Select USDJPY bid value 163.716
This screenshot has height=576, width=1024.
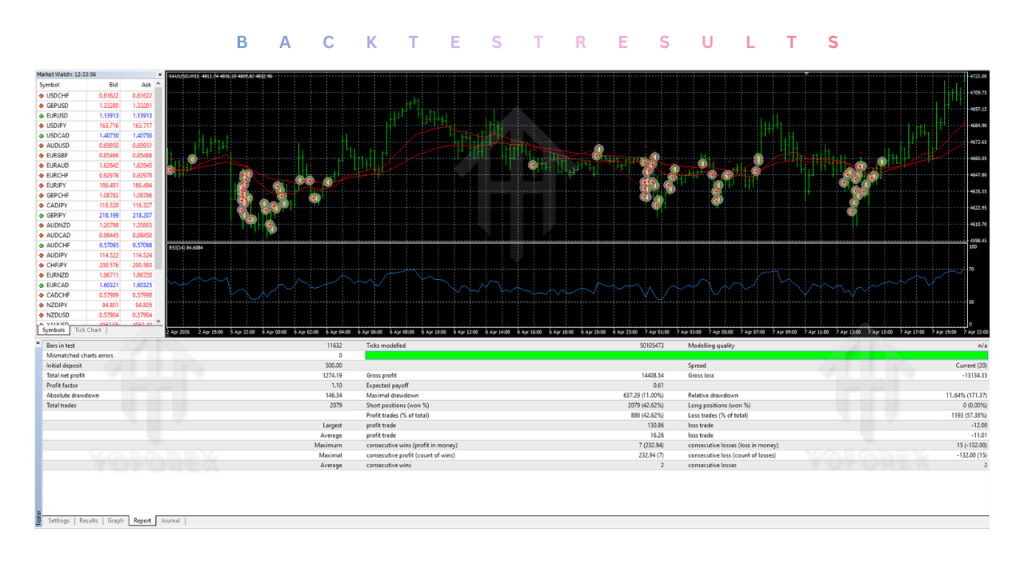point(108,125)
